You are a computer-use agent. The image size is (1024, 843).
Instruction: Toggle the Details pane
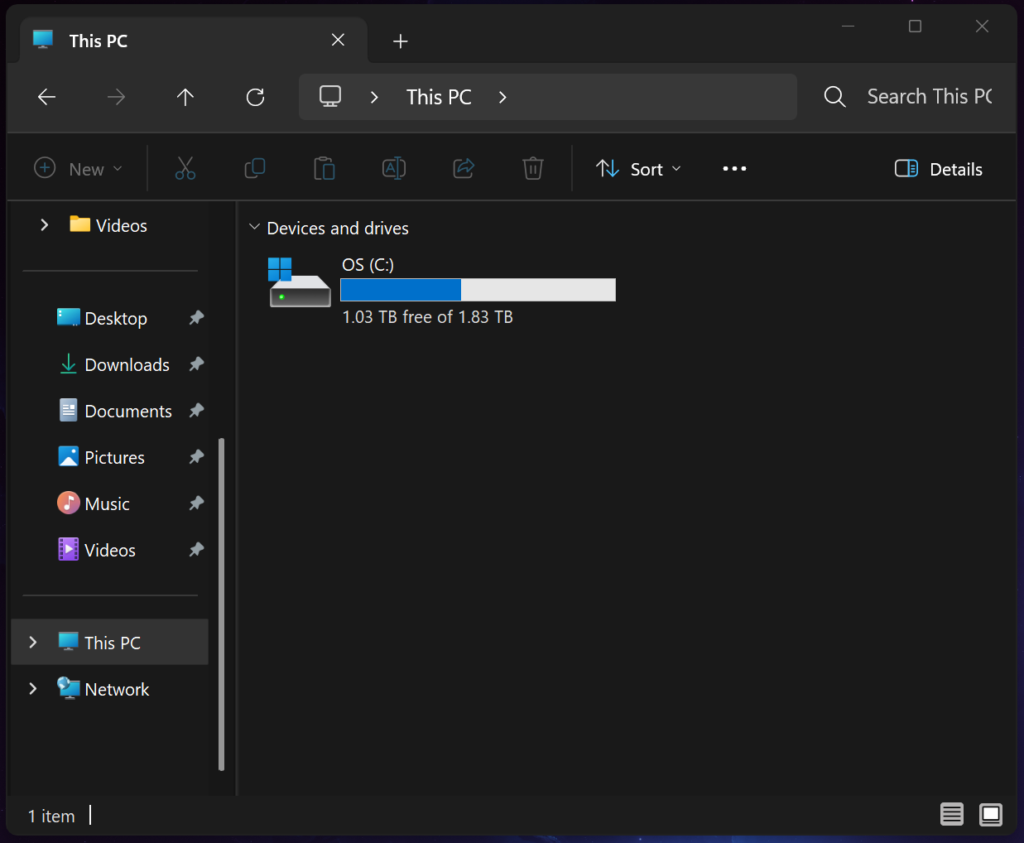938,169
